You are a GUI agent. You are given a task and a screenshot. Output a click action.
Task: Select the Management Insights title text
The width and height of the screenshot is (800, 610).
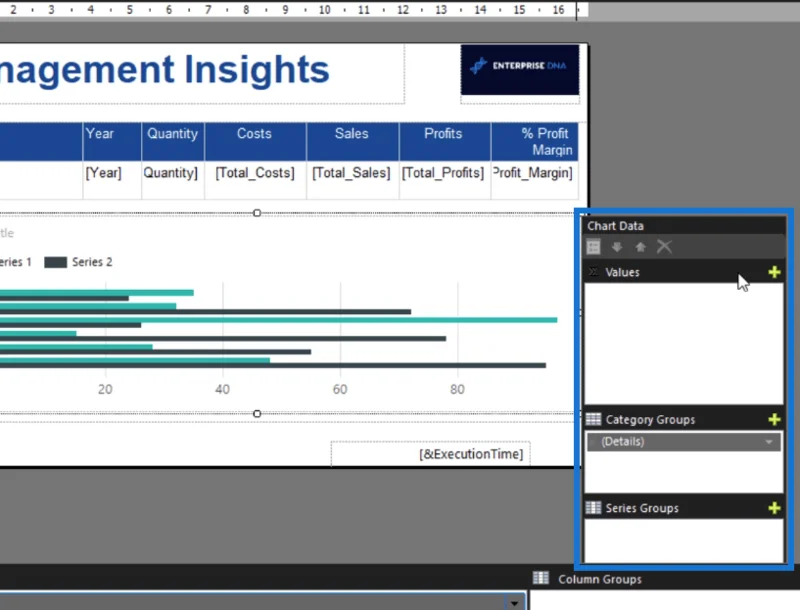point(163,70)
